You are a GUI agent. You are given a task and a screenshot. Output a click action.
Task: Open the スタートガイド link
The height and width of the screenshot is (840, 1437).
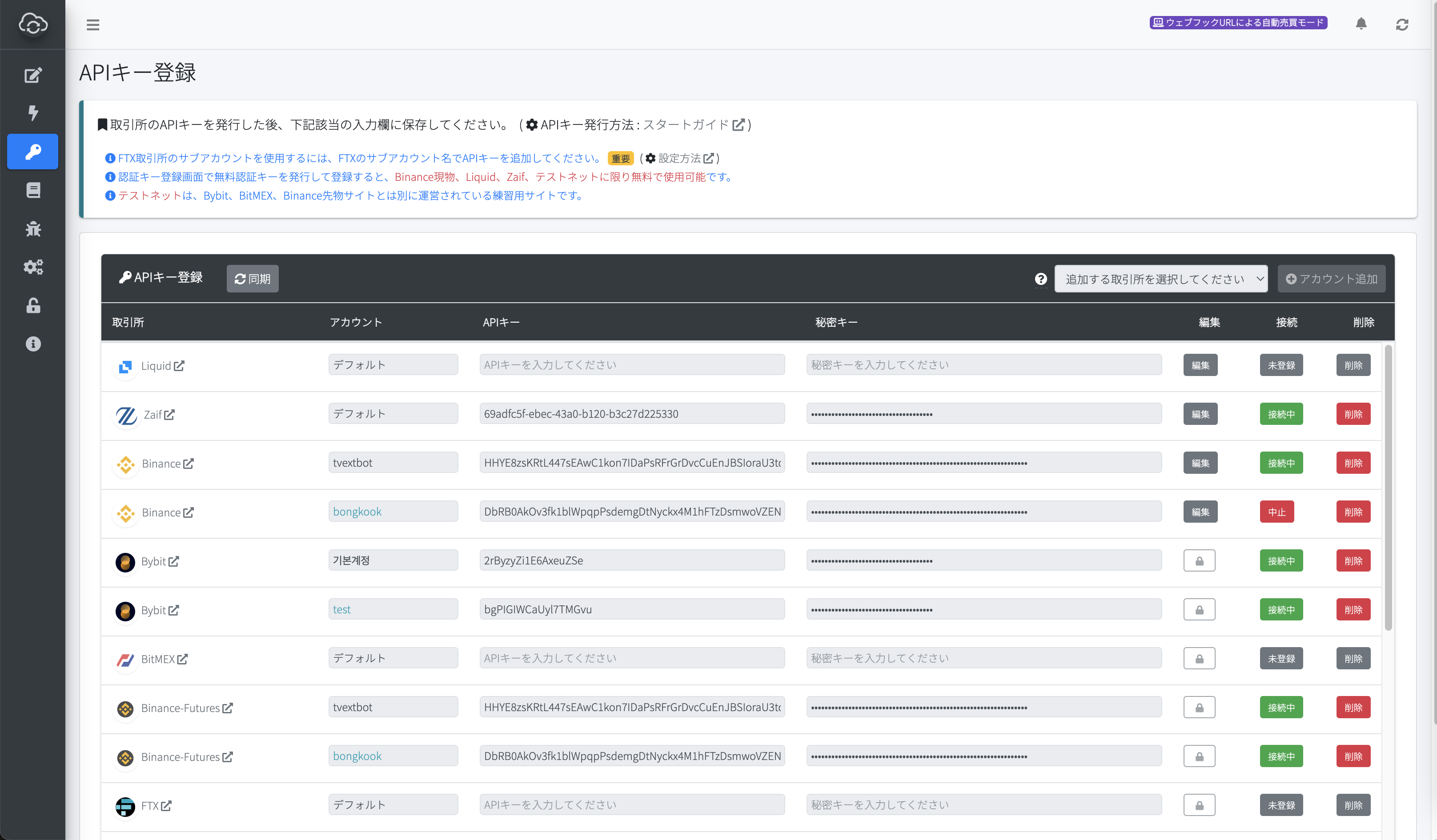(694, 125)
